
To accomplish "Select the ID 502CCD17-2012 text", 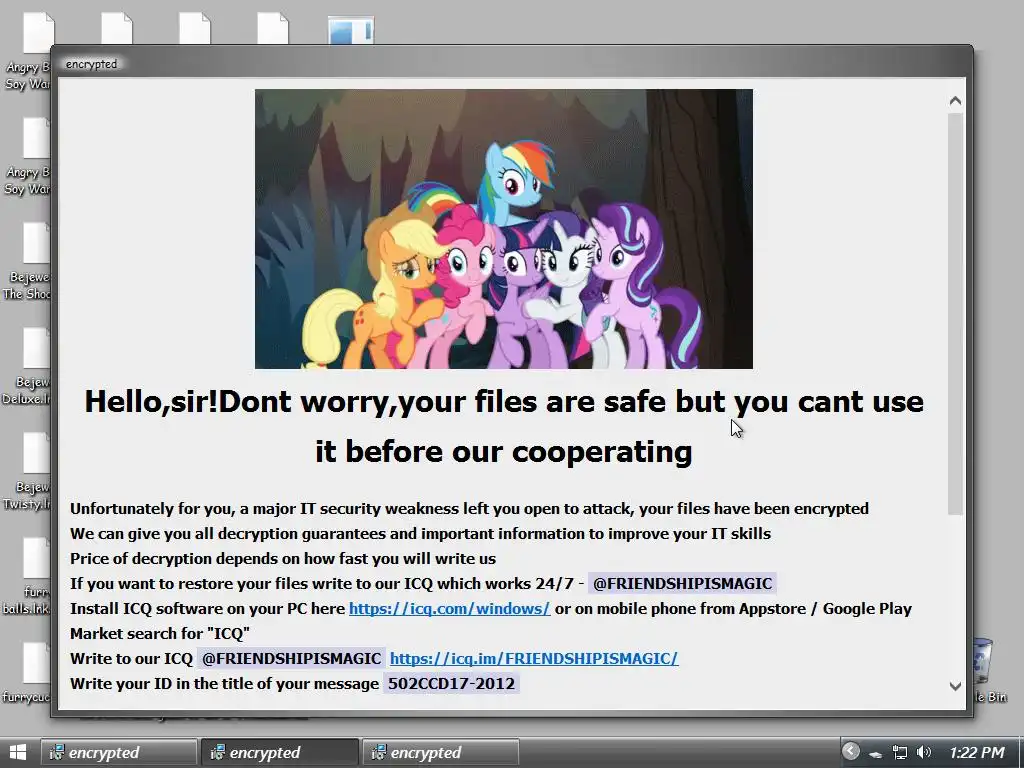I will [x=451, y=683].
